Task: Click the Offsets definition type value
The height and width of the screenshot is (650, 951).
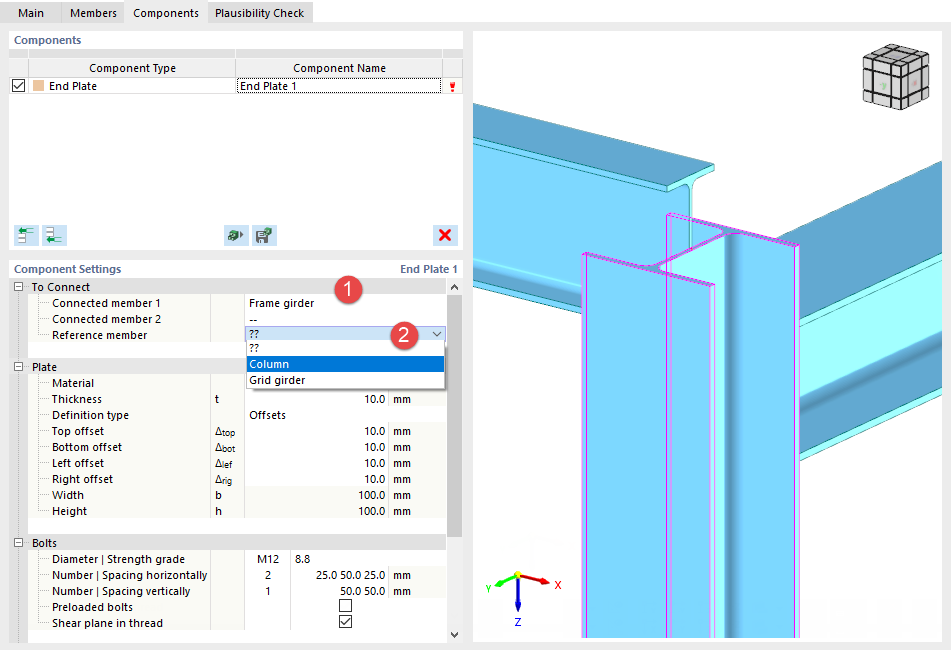Action: tap(267, 415)
